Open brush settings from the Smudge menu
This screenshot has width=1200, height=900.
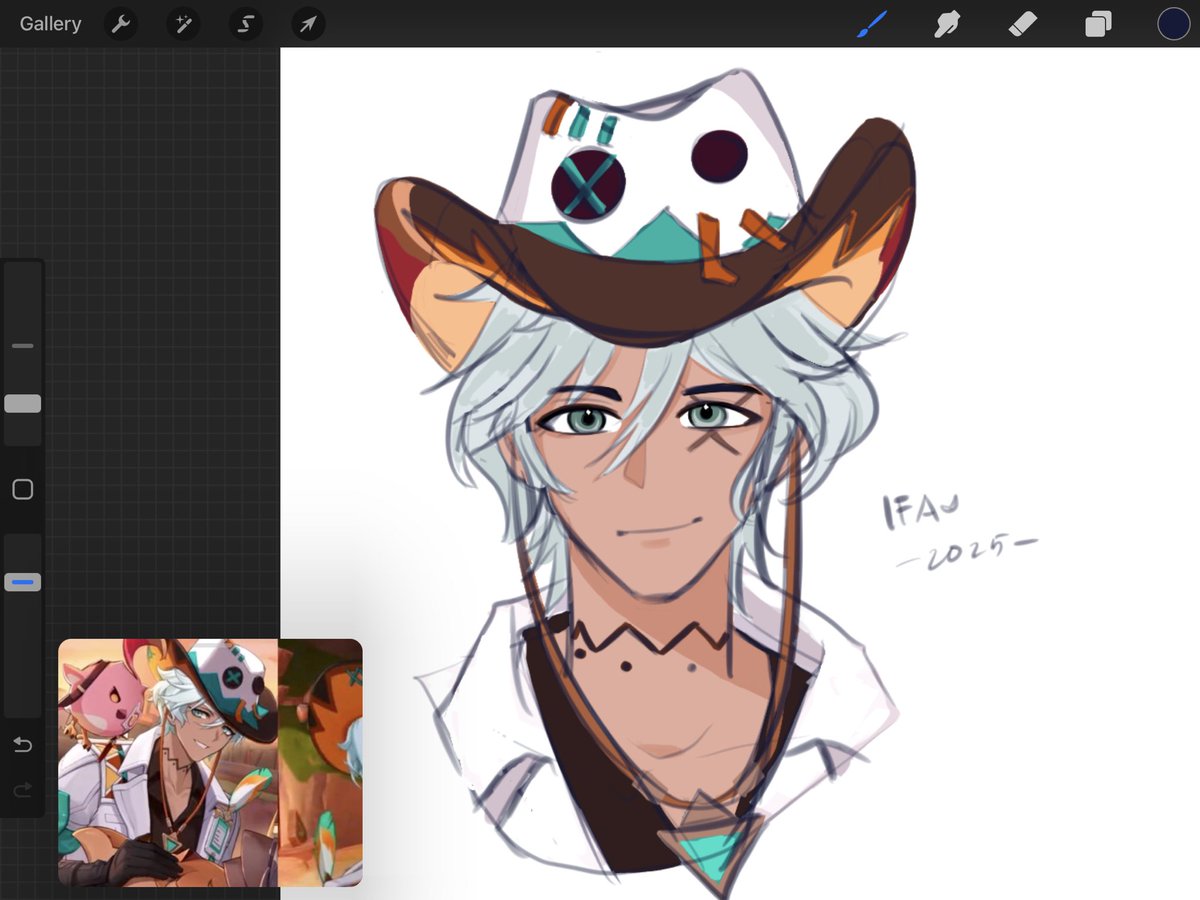[947, 23]
